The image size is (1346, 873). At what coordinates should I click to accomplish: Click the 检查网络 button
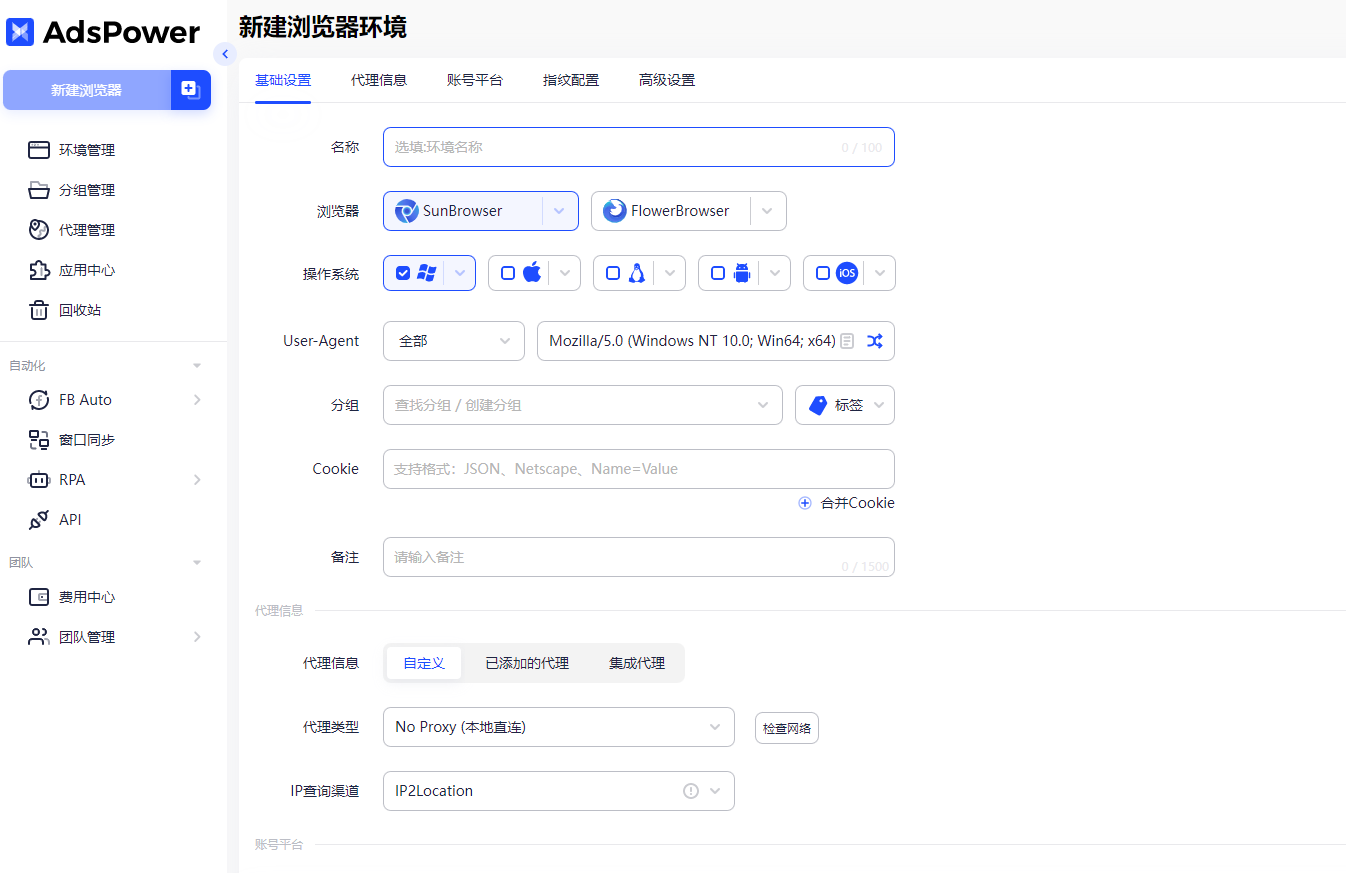point(787,728)
